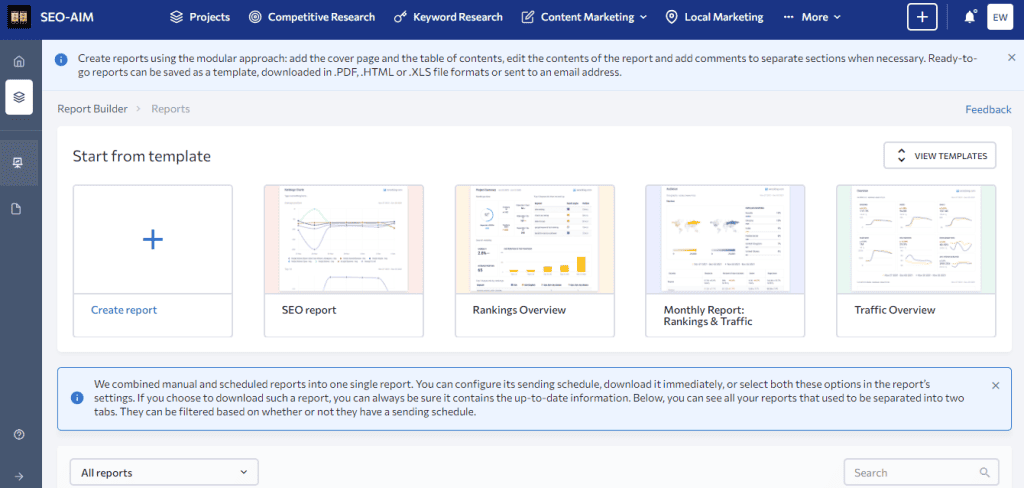Click the Content Marketing edit icon
The width and height of the screenshot is (1024, 488).
tap(528, 17)
